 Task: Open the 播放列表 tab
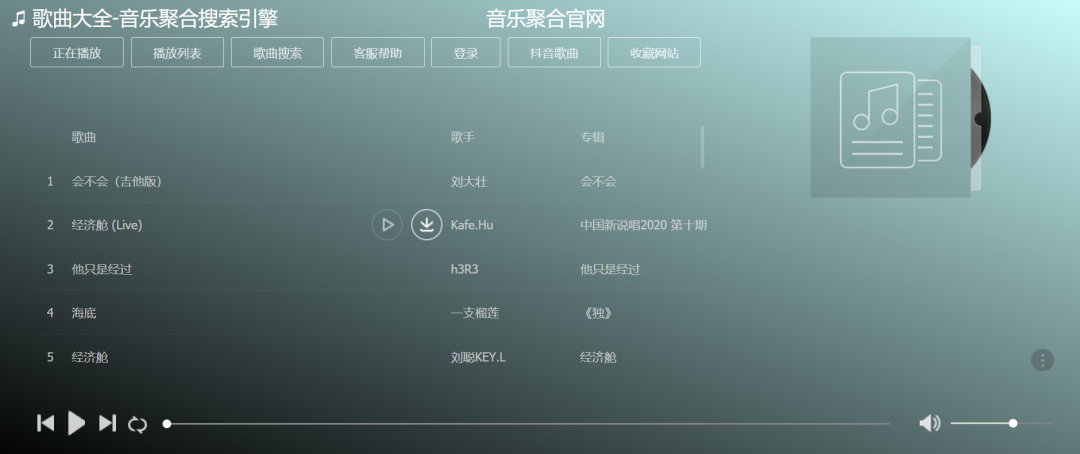click(x=177, y=53)
